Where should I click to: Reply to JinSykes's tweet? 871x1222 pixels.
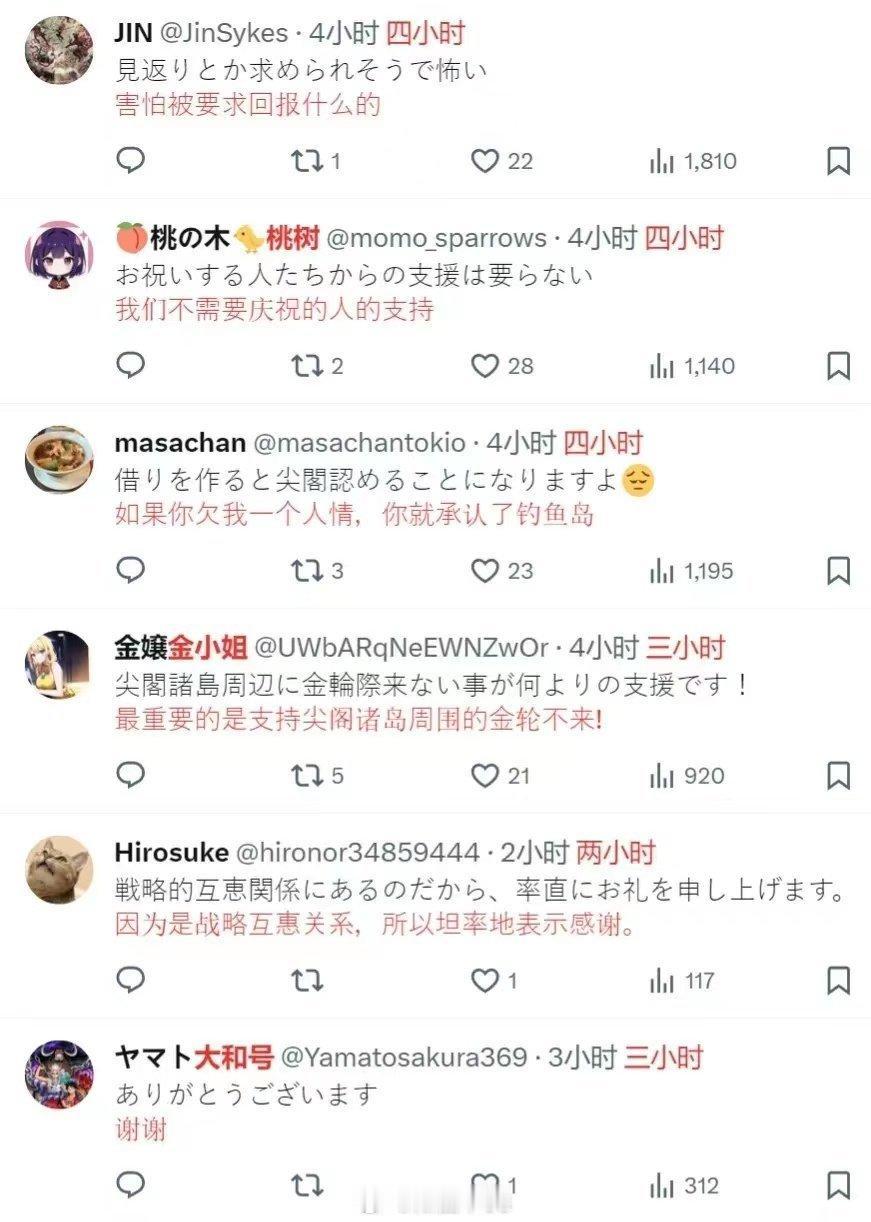(131, 160)
